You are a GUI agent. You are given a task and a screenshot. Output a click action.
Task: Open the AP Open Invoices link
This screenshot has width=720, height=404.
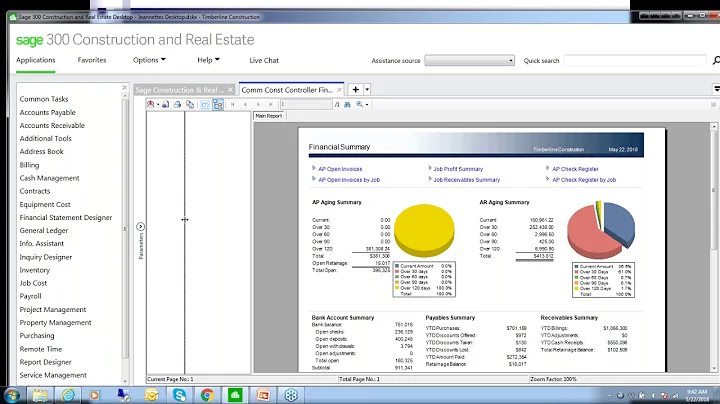click(340, 169)
